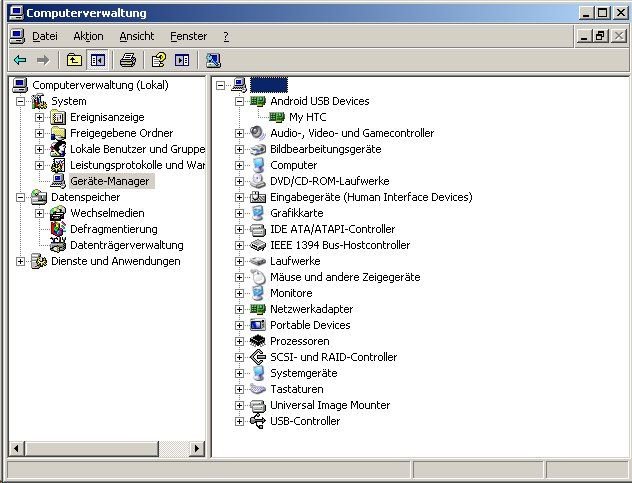
Task: Open the Properties help toolbar icon
Action: 158,60
